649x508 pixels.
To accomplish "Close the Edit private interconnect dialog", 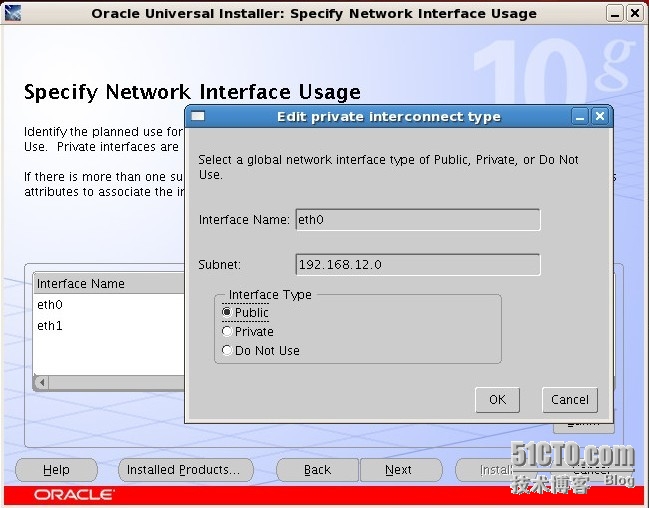I will (x=600, y=116).
